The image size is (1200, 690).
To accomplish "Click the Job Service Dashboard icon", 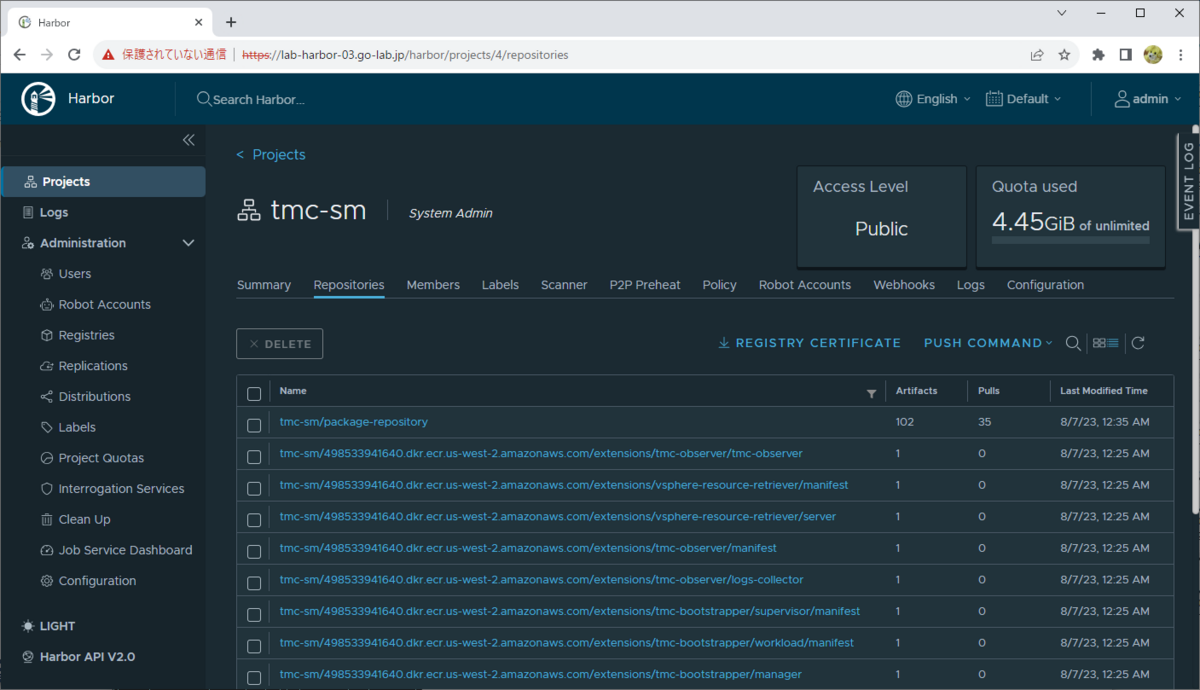I will pos(47,551).
